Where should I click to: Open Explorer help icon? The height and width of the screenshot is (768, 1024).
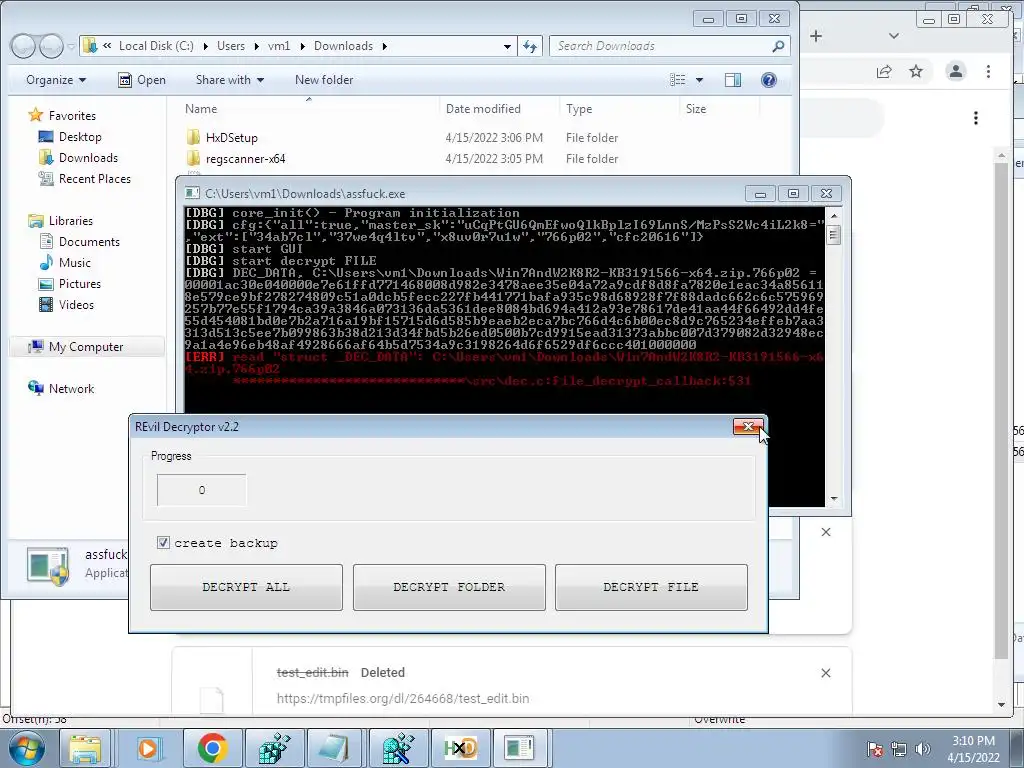tap(769, 80)
